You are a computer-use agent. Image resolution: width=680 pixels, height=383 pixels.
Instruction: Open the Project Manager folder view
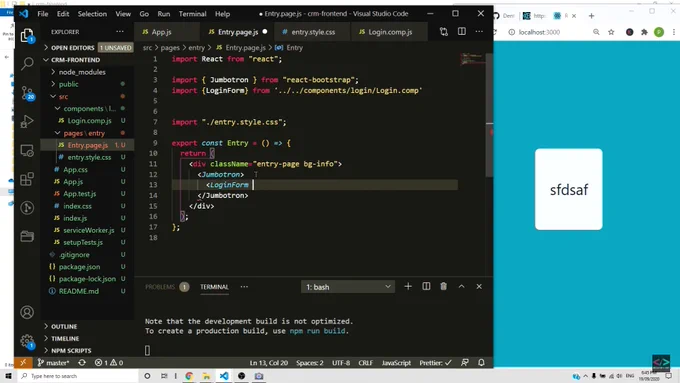[27, 236]
